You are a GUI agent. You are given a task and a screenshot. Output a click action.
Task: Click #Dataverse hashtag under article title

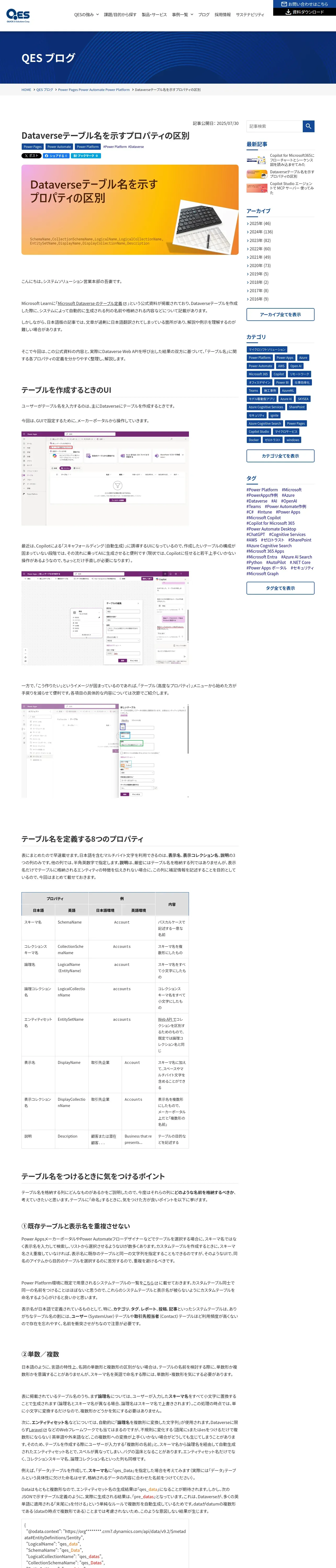tap(137, 147)
